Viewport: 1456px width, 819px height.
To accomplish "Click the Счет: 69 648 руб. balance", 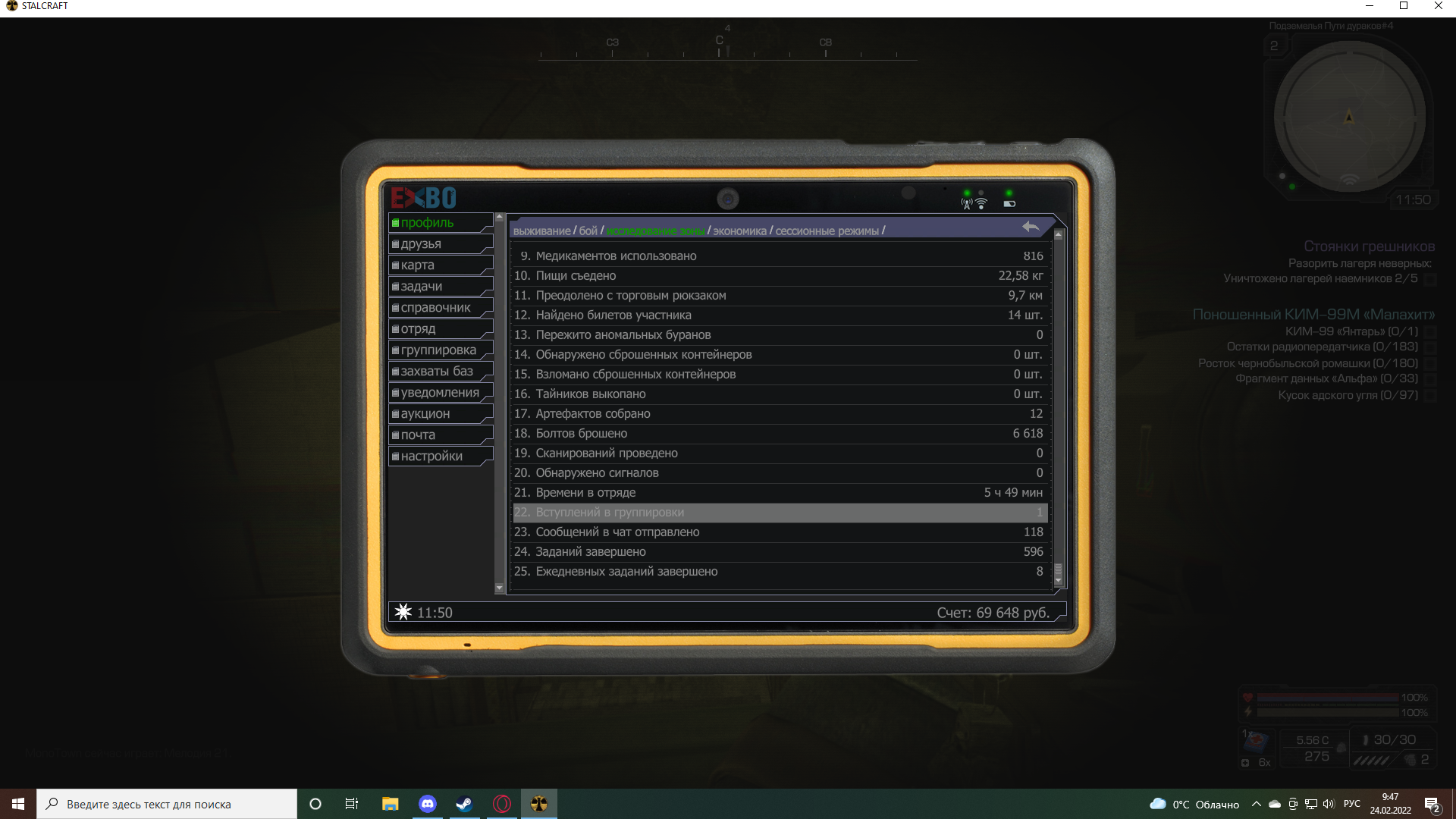I will [x=993, y=613].
